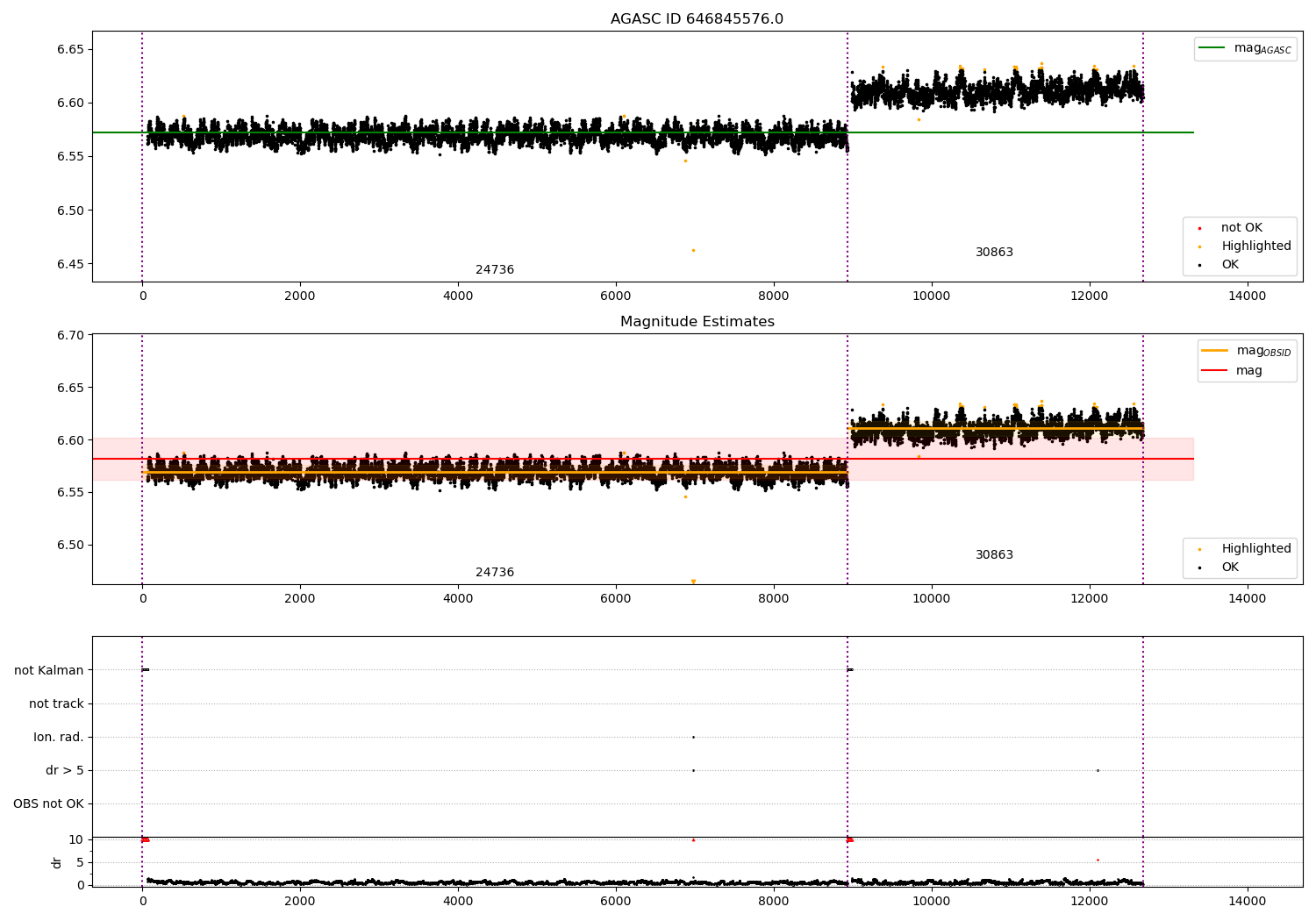1316x921 pixels.
Task: Click the 4000 x-axis tick of AGASC ID plot
Action: 458,296
